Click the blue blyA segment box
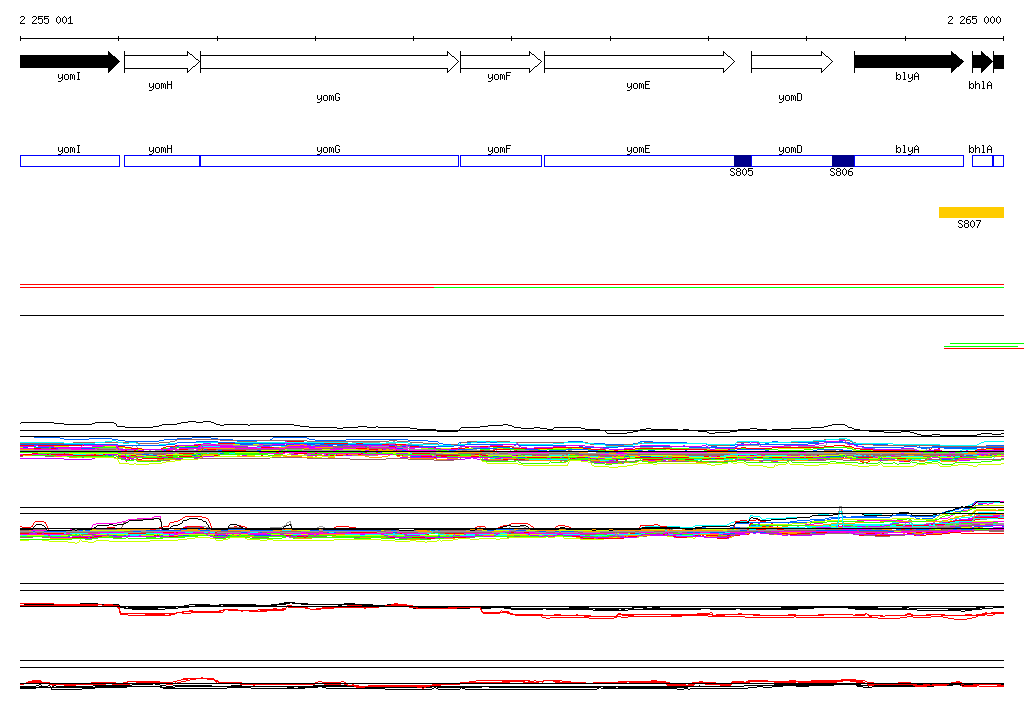1024x714 pixels. click(909, 161)
